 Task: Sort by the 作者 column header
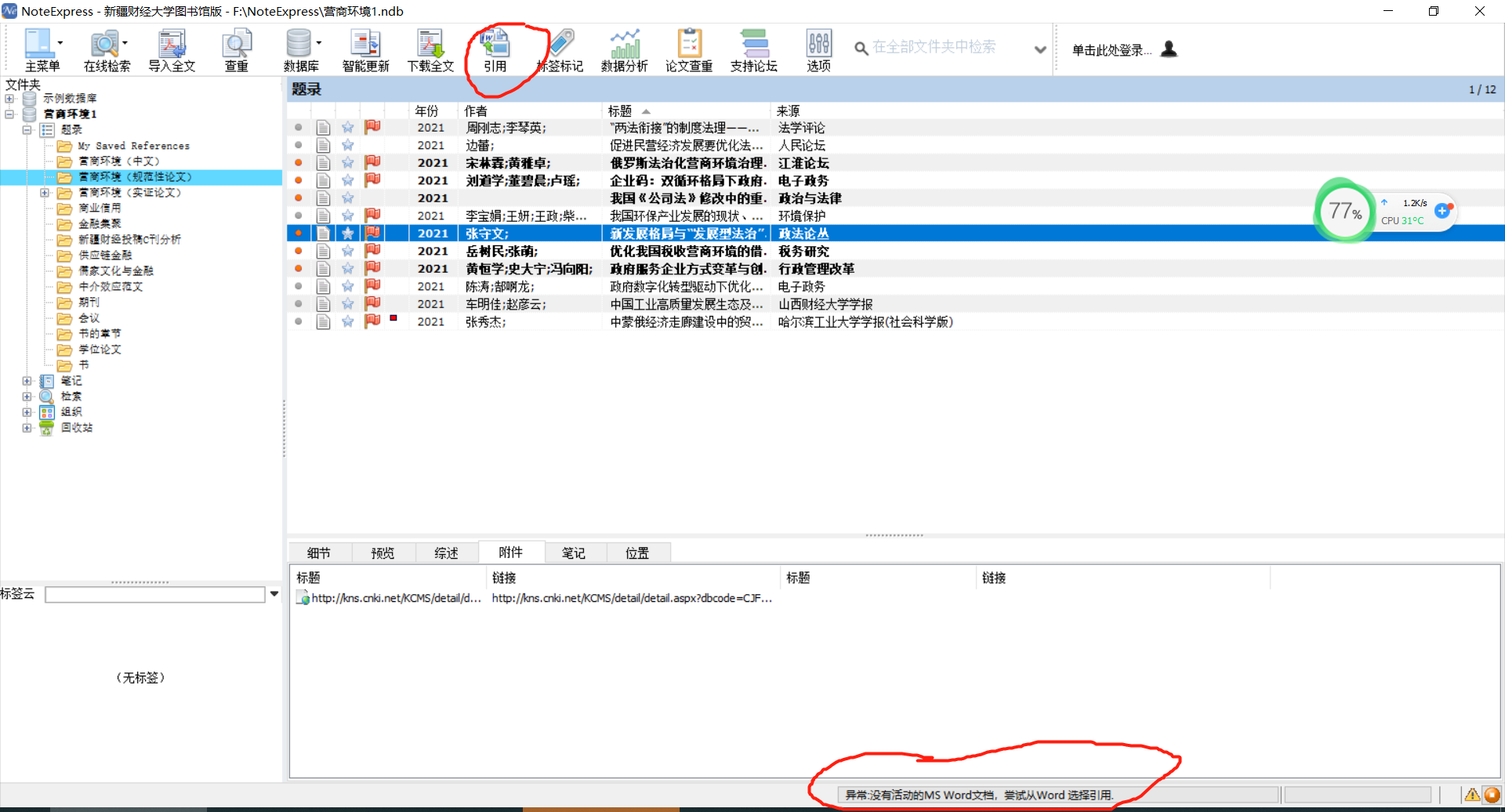(x=530, y=111)
